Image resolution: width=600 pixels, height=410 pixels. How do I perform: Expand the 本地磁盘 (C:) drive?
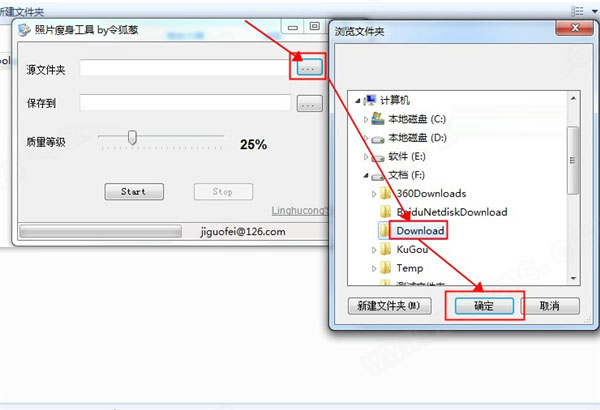click(x=365, y=119)
